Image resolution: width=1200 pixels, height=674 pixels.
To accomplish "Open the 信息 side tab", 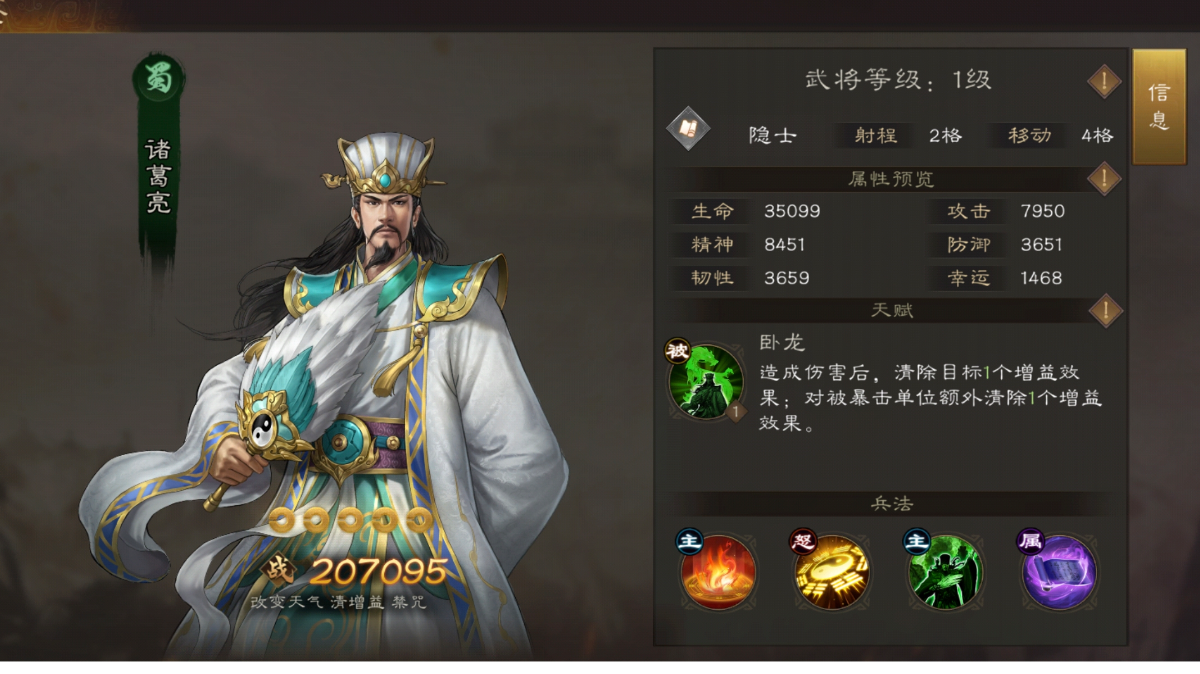I will (1158, 107).
